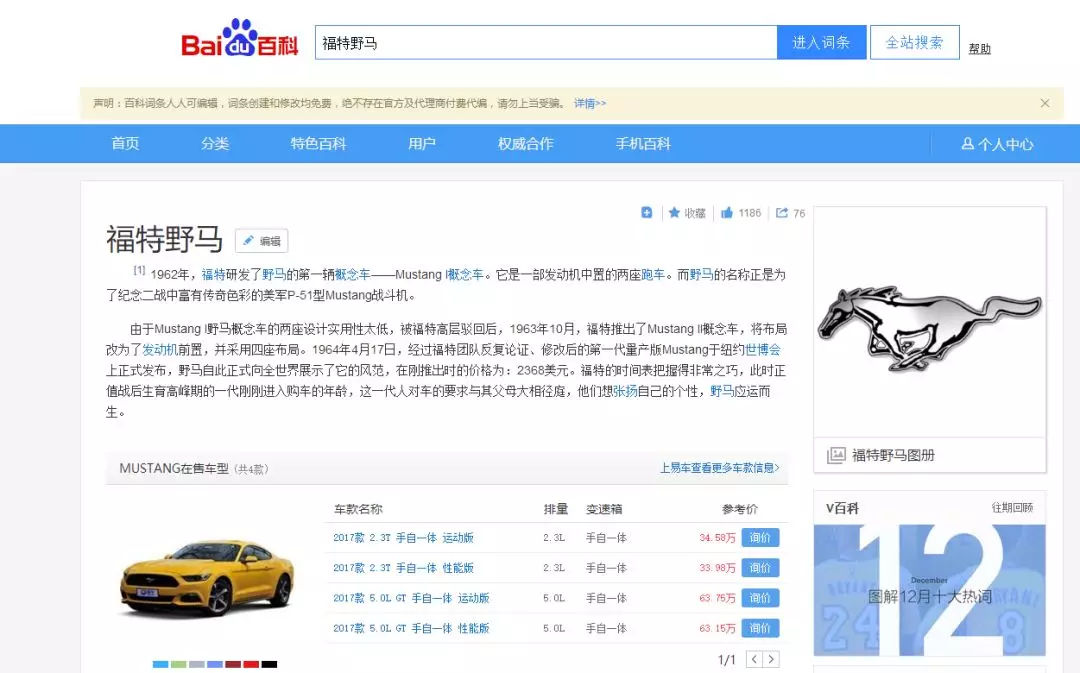
Task: Click the MUSTANG在售车型 section heading
Action: tap(174, 468)
